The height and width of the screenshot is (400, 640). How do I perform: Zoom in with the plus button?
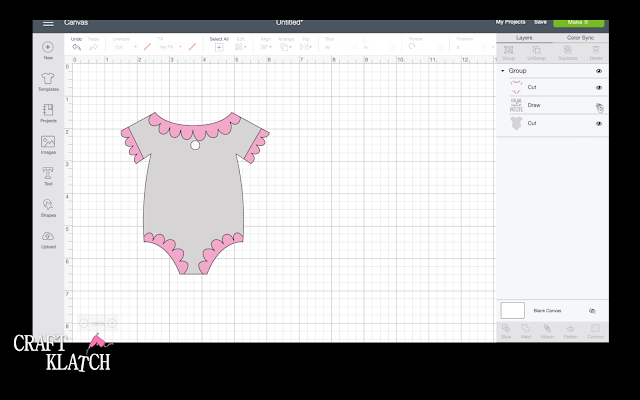point(112,323)
